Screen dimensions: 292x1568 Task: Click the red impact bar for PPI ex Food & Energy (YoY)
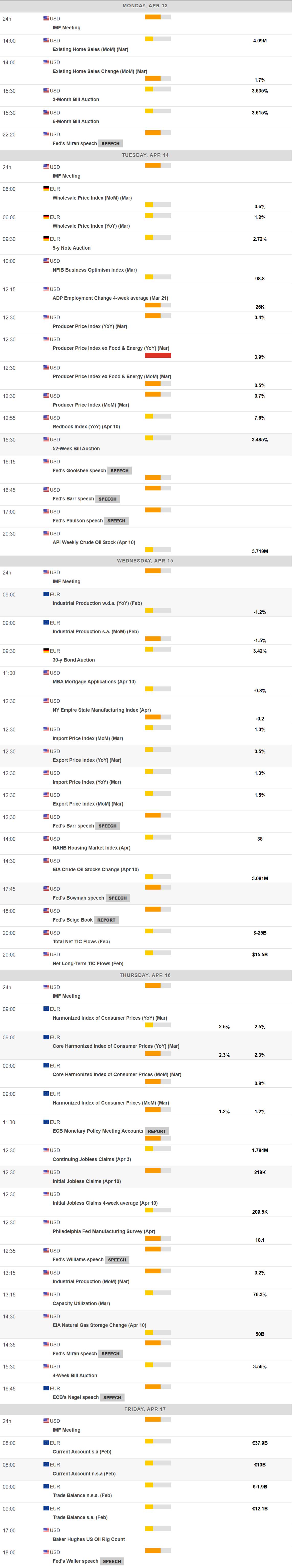click(158, 355)
